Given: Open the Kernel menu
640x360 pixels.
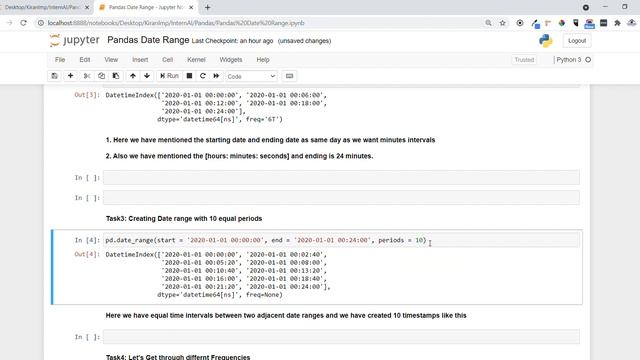Looking at the screenshot, I should [196, 60].
